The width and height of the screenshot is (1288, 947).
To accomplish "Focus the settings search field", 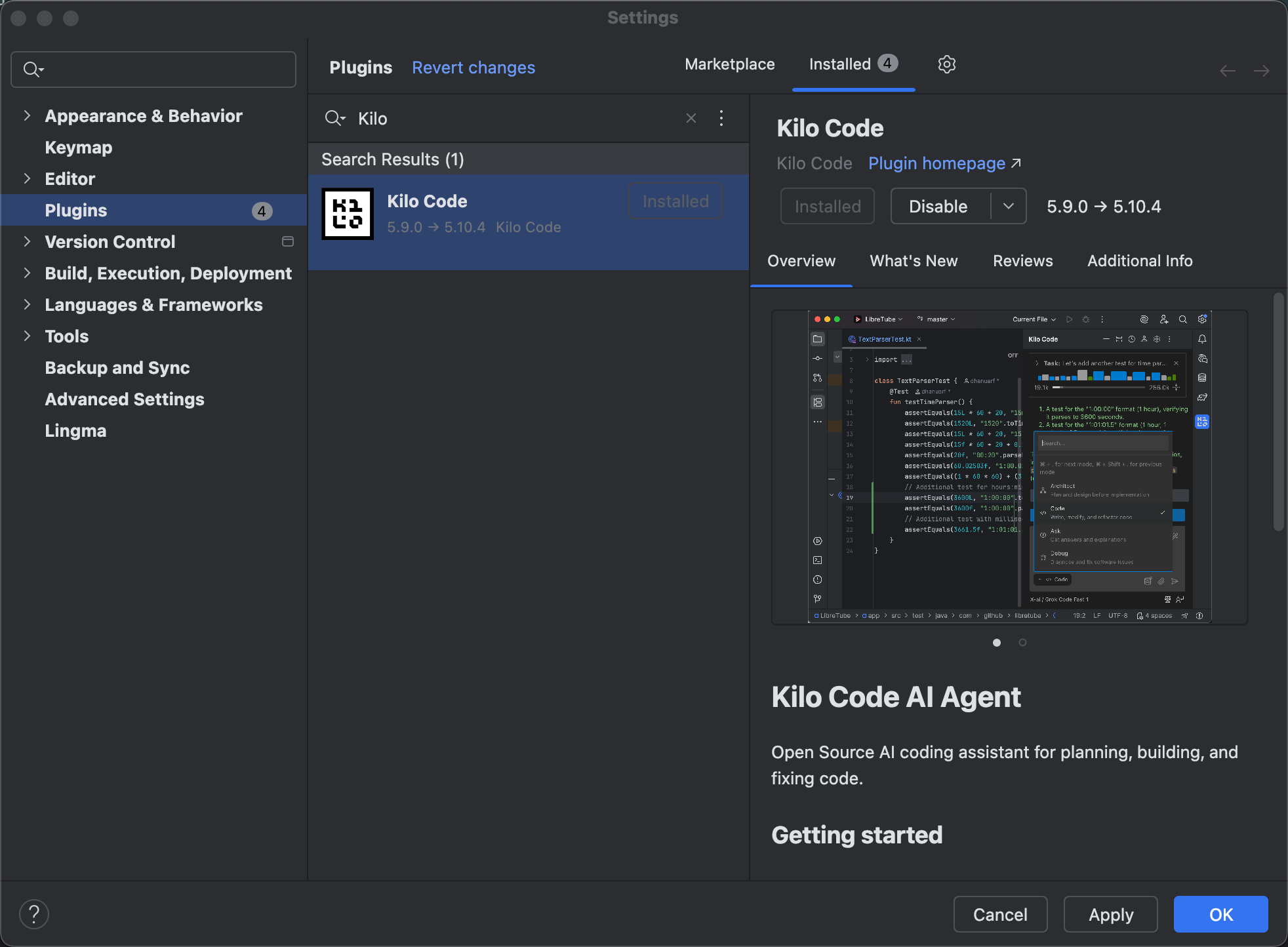I will pyautogui.click(x=153, y=70).
